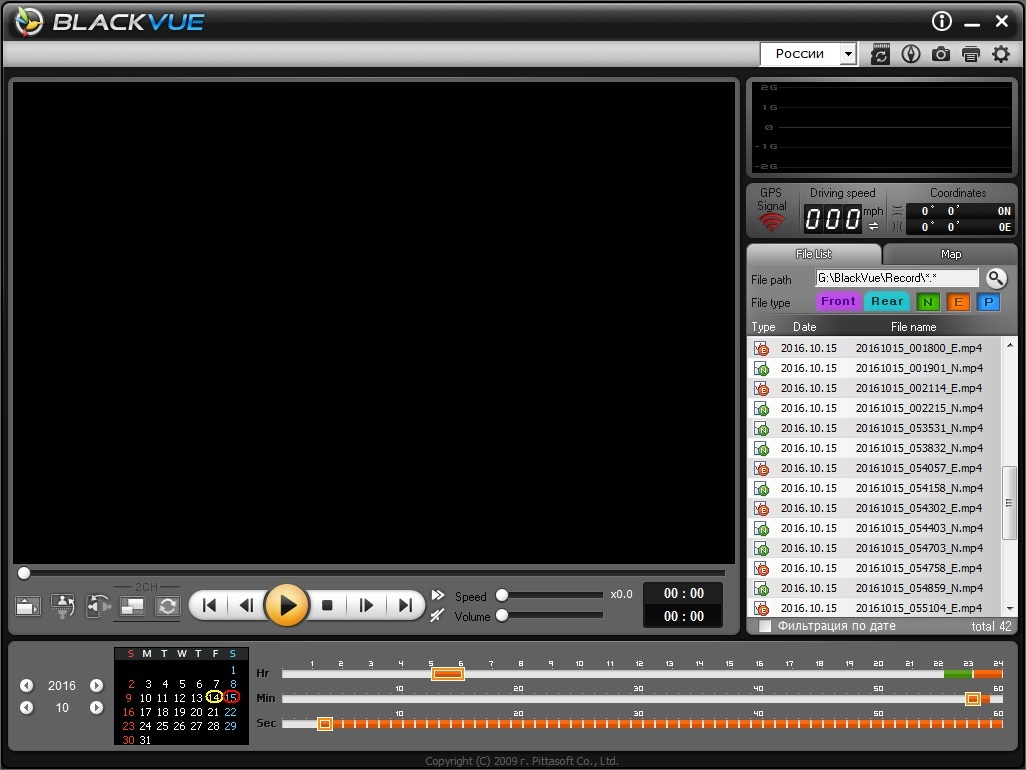Open the info about icon
This screenshot has width=1026, height=770.
click(x=942, y=22)
